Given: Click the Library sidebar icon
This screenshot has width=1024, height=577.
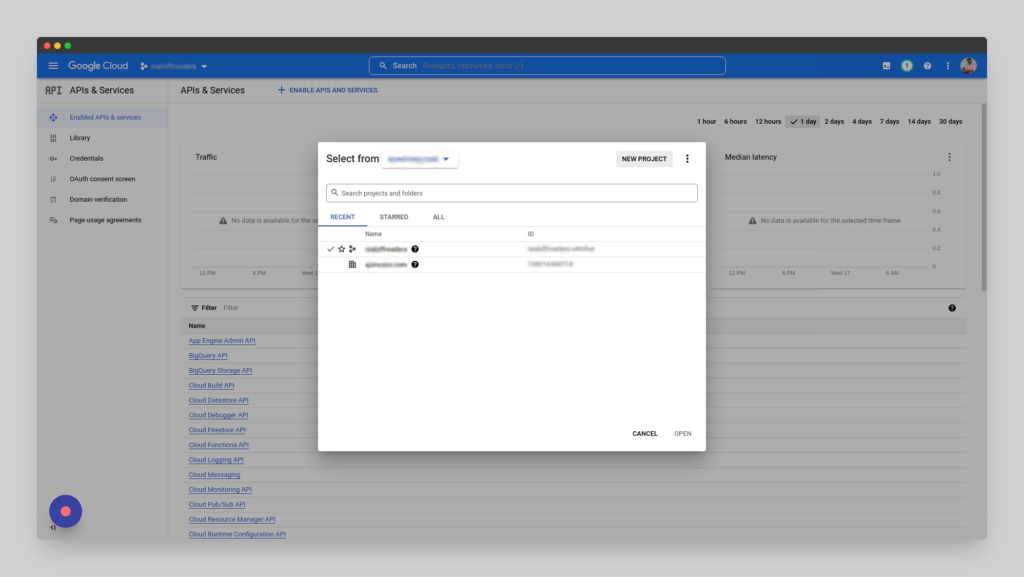Looking at the screenshot, I should [53, 138].
